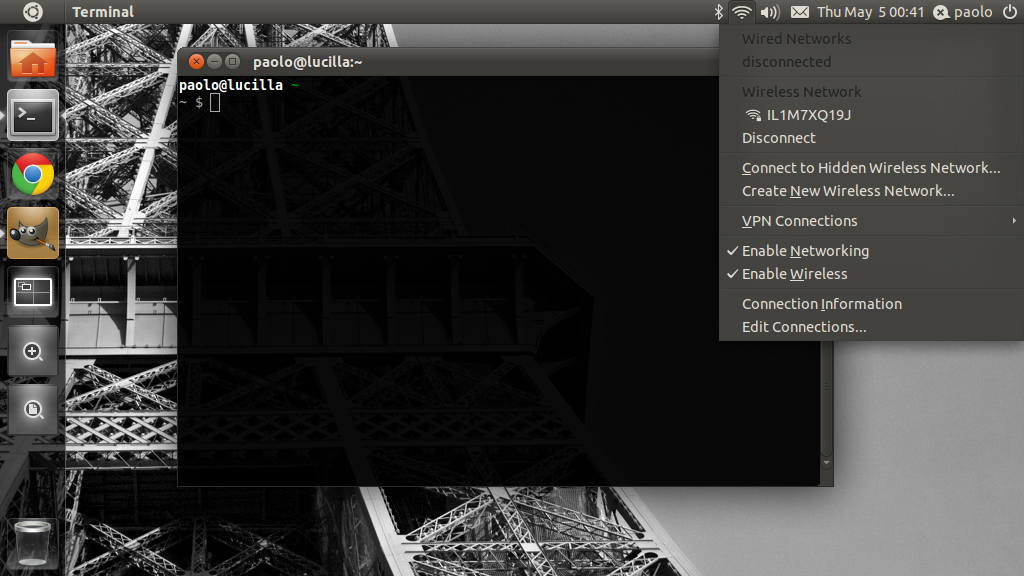Select wireless network IL1M7XQ19J
The width and height of the screenshot is (1024, 576).
pyautogui.click(x=871, y=115)
